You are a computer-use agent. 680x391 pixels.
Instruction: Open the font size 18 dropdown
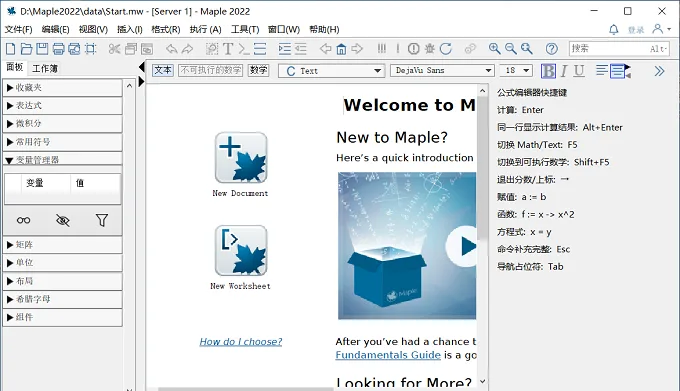pyautogui.click(x=516, y=70)
